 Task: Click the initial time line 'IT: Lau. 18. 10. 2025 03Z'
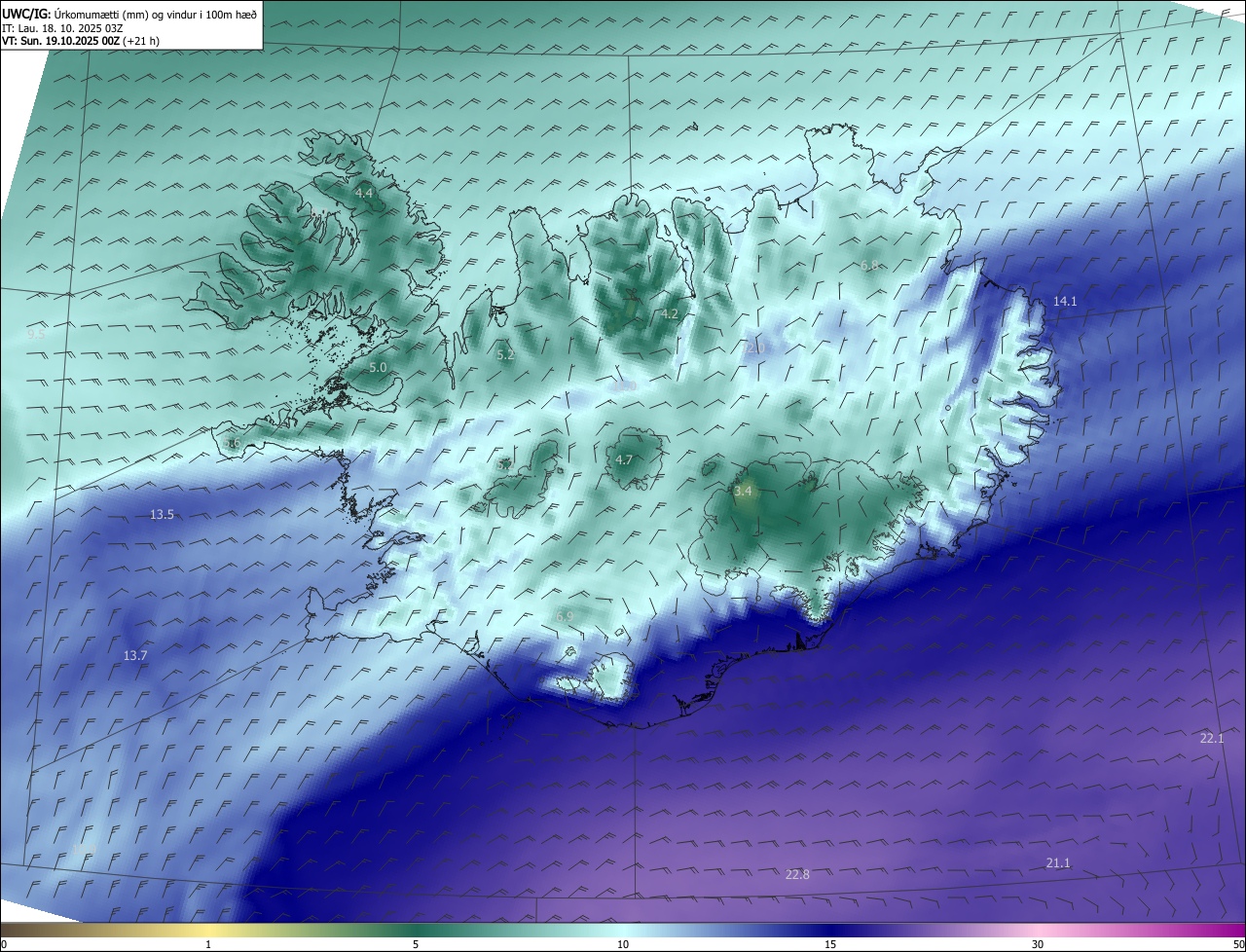(63, 28)
